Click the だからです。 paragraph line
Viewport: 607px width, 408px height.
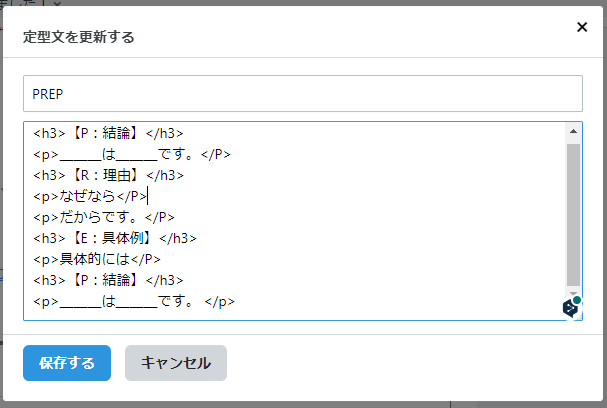coord(104,217)
